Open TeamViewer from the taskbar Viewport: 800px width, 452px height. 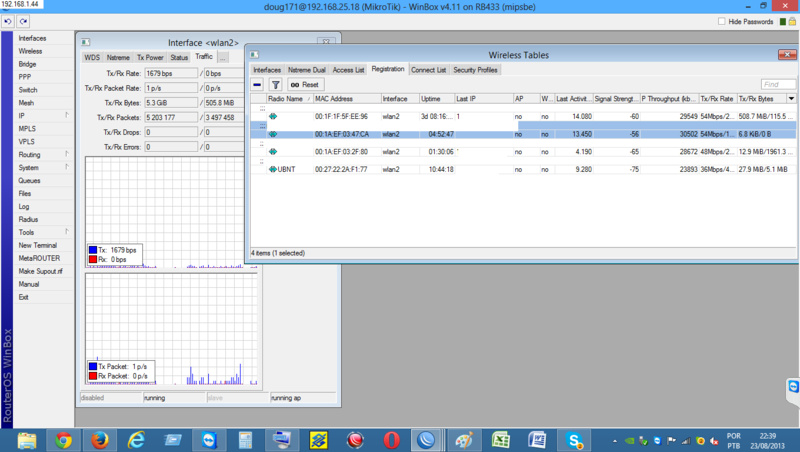[210, 439]
